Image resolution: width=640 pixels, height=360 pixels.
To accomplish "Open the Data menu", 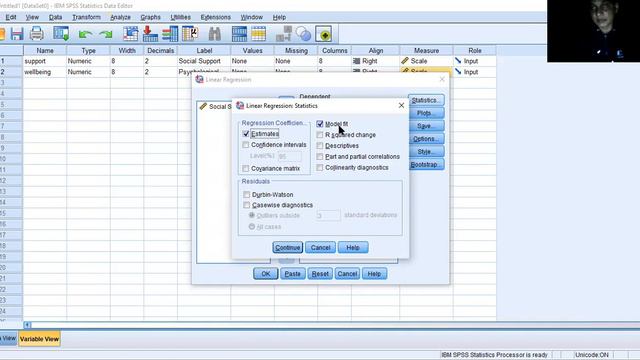I will click(55, 17).
